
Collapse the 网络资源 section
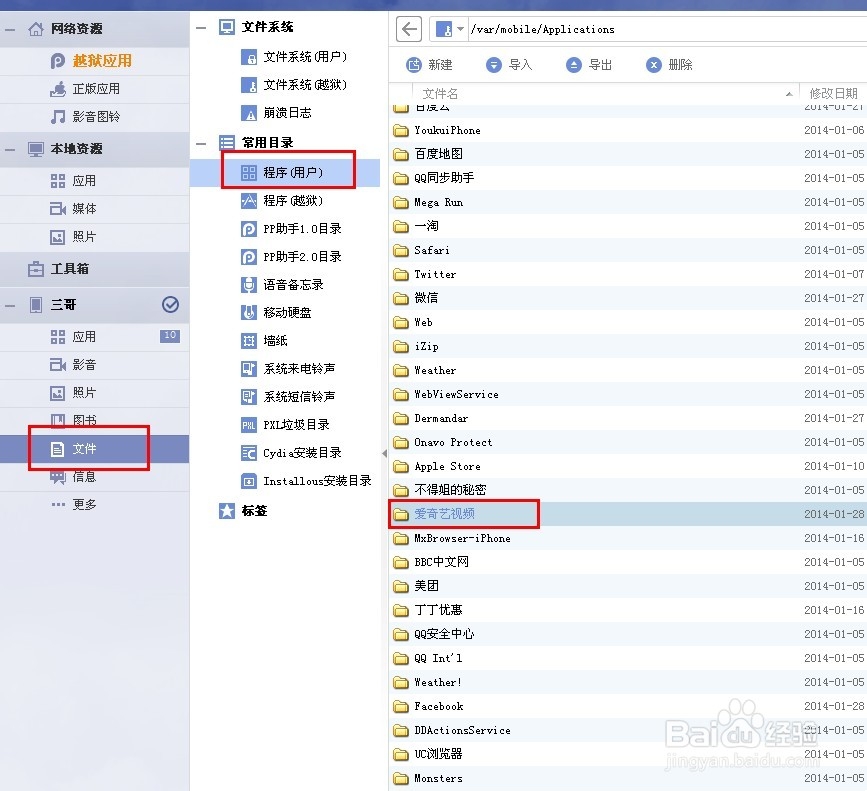(11, 29)
